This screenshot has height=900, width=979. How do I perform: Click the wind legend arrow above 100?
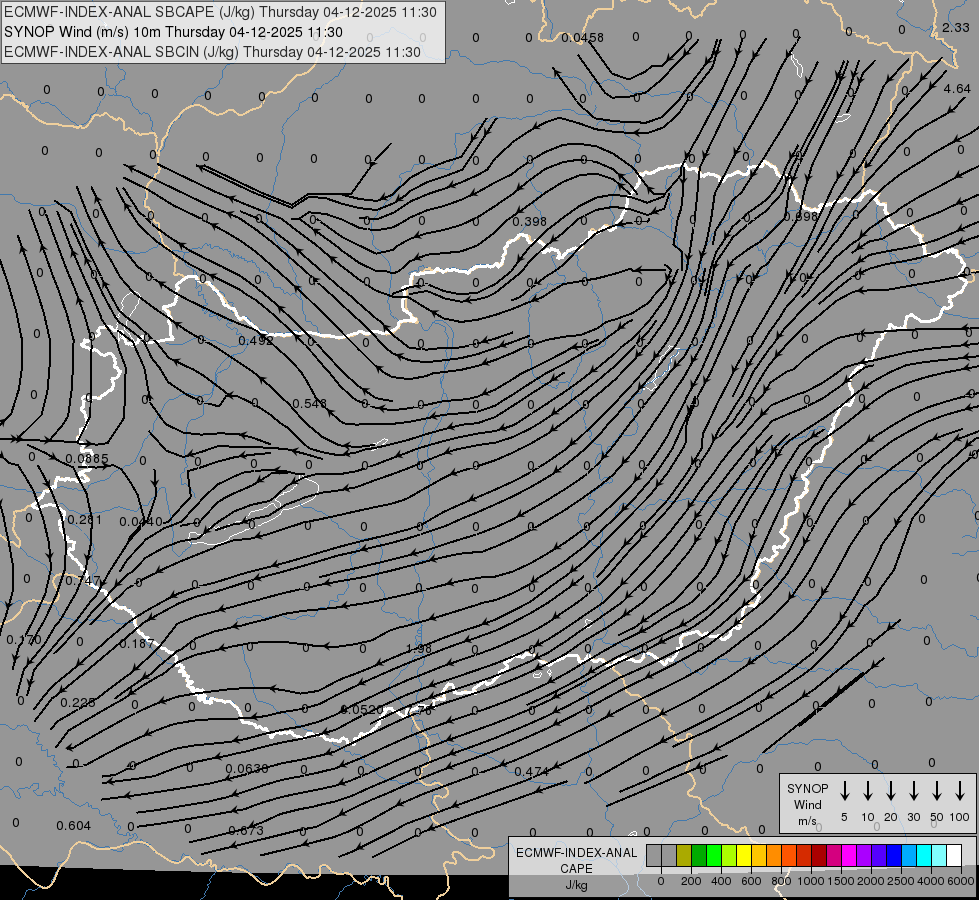point(960,791)
